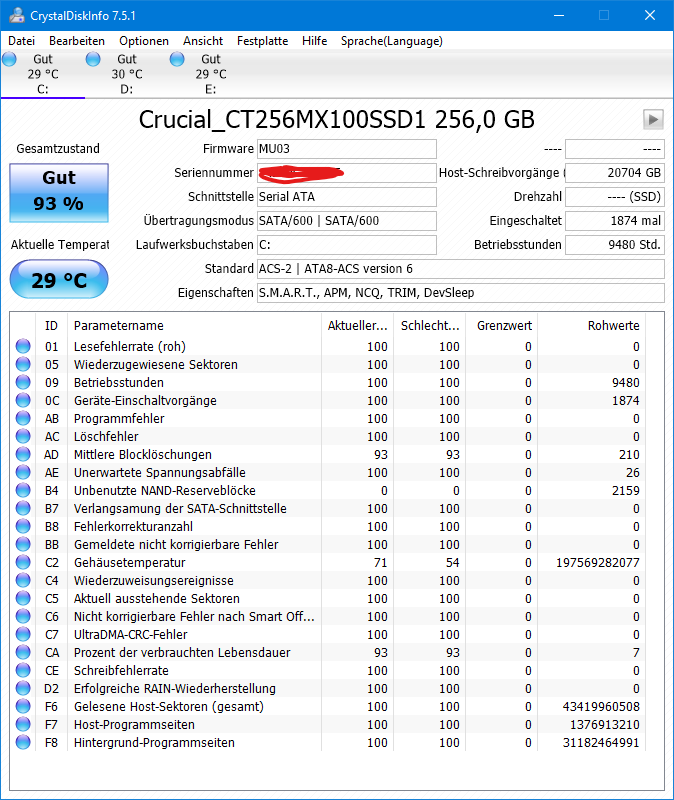
Task: Open the Ansicht menu
Action: [x=203, y=41]
